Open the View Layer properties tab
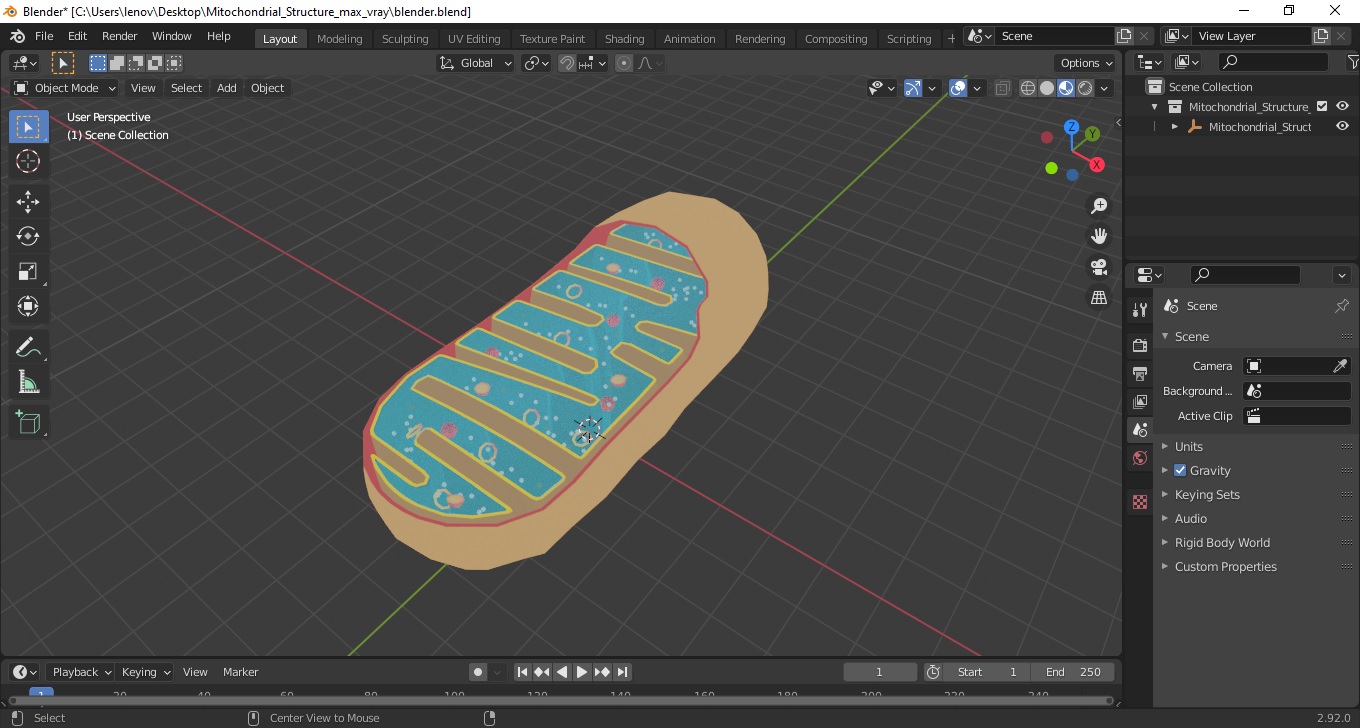 coord(1139,402)
